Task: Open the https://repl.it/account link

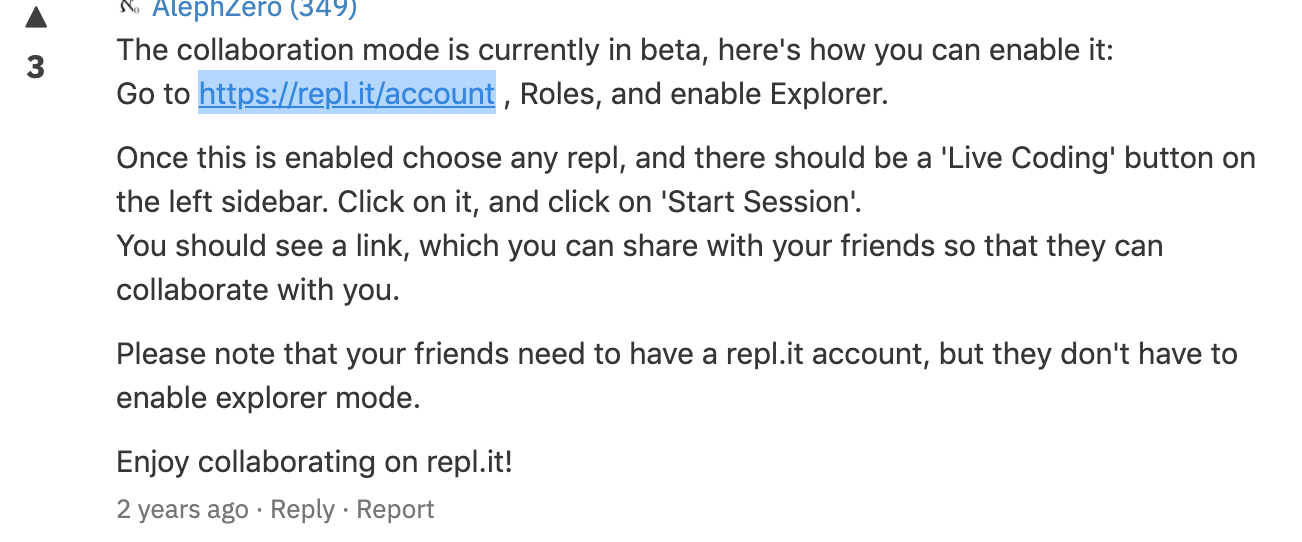Action: 347,94
